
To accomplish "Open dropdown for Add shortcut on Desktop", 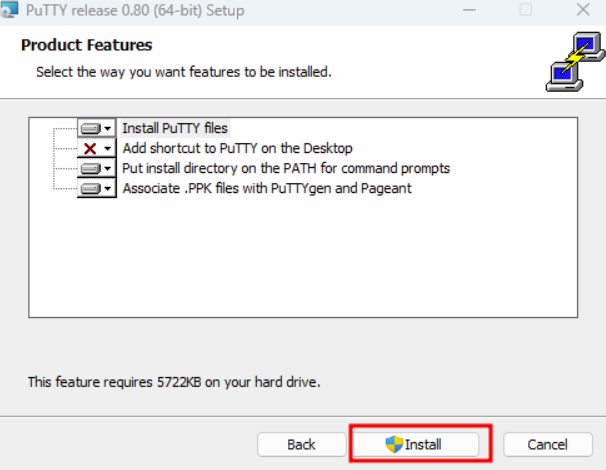I will tap(97, 148).
